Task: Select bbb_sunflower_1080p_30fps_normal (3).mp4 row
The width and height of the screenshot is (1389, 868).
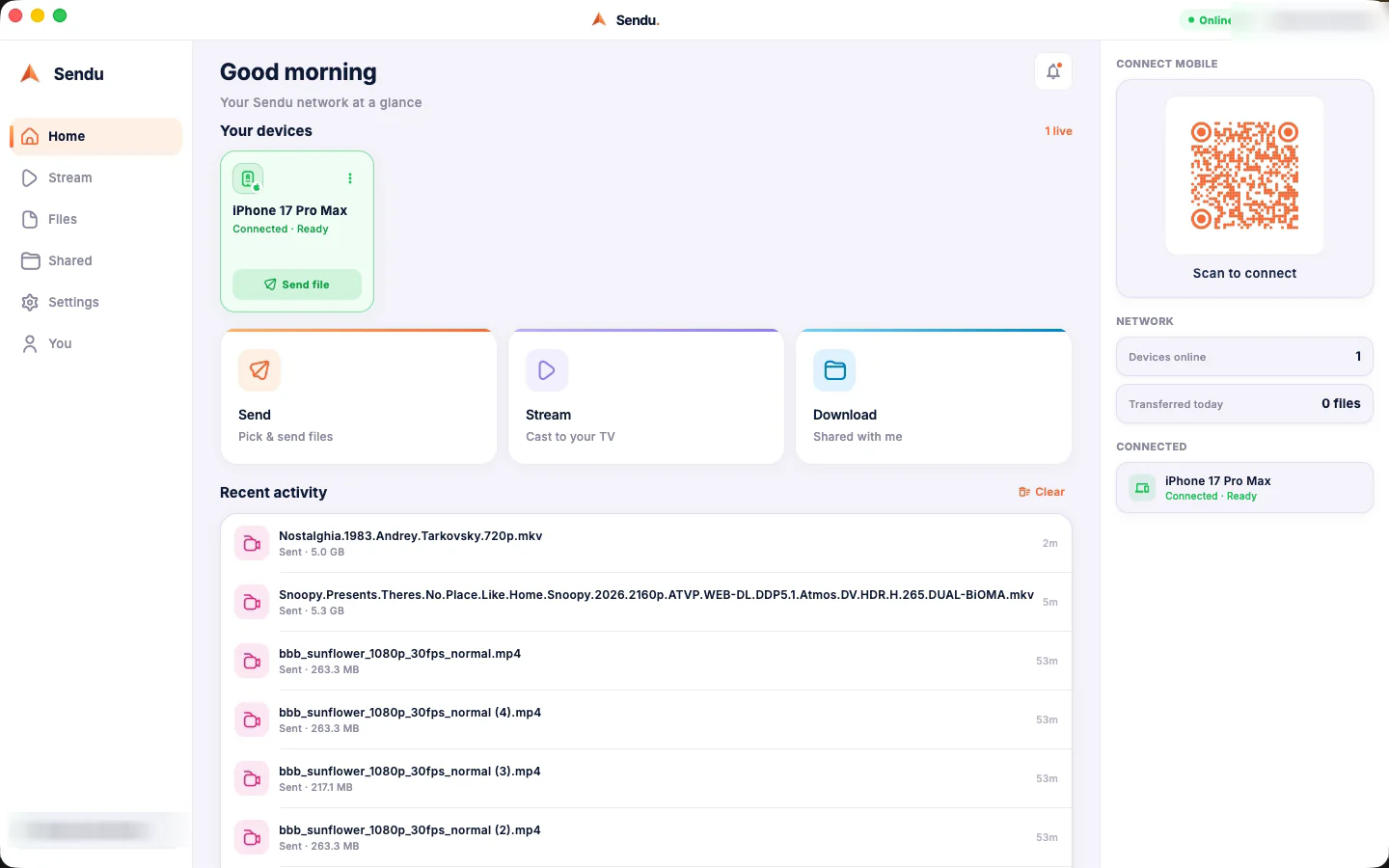Action: click(x=646, y=779)
